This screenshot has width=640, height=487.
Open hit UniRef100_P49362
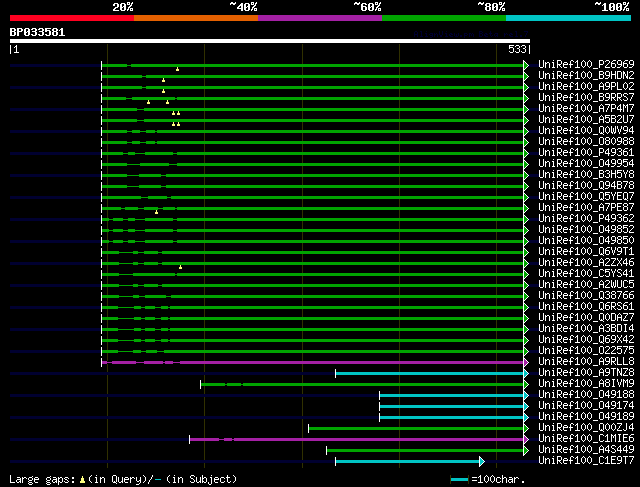pos(586,218)
